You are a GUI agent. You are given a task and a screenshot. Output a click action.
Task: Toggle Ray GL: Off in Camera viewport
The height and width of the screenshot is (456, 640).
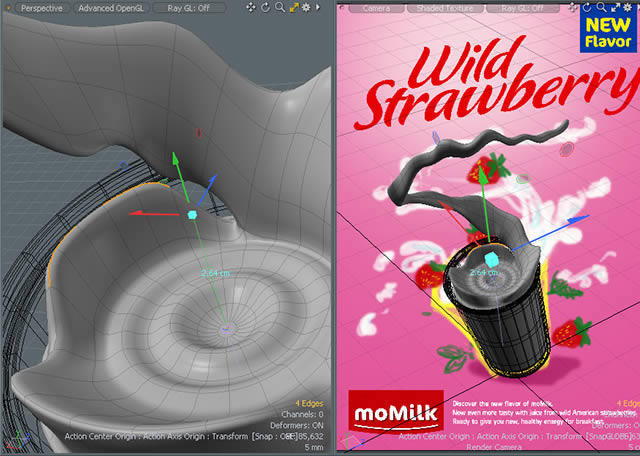[522, 8]
